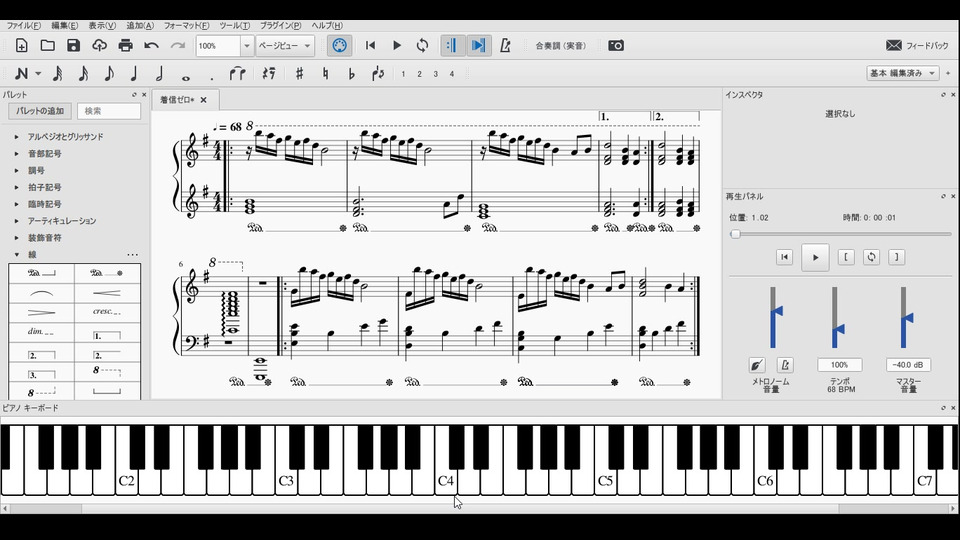Toggle loop playback in main toolbar
Screen dimensions: 960x540
[423, 46]
